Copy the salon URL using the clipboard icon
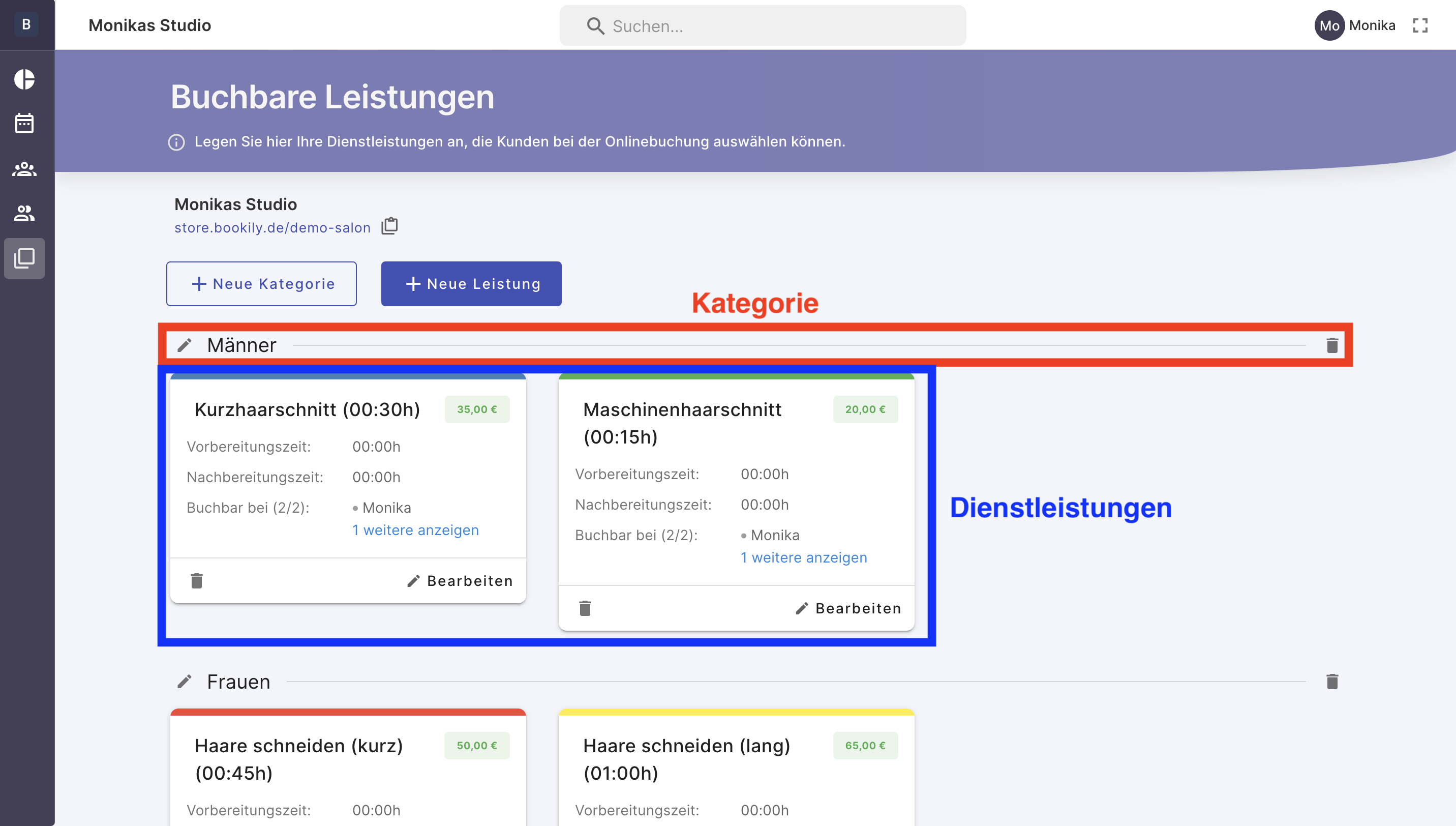Screen dimensions: 1456x826 tap(390, 226)
